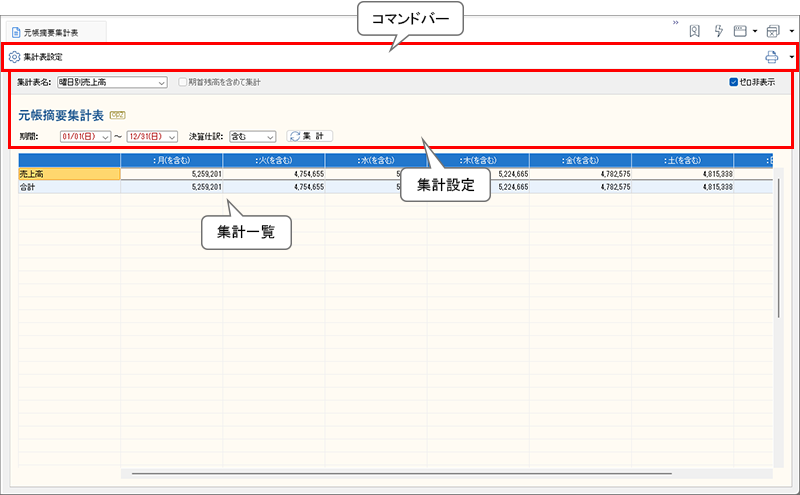Open 集計表設定 gear icon

[x=14, y=57]
